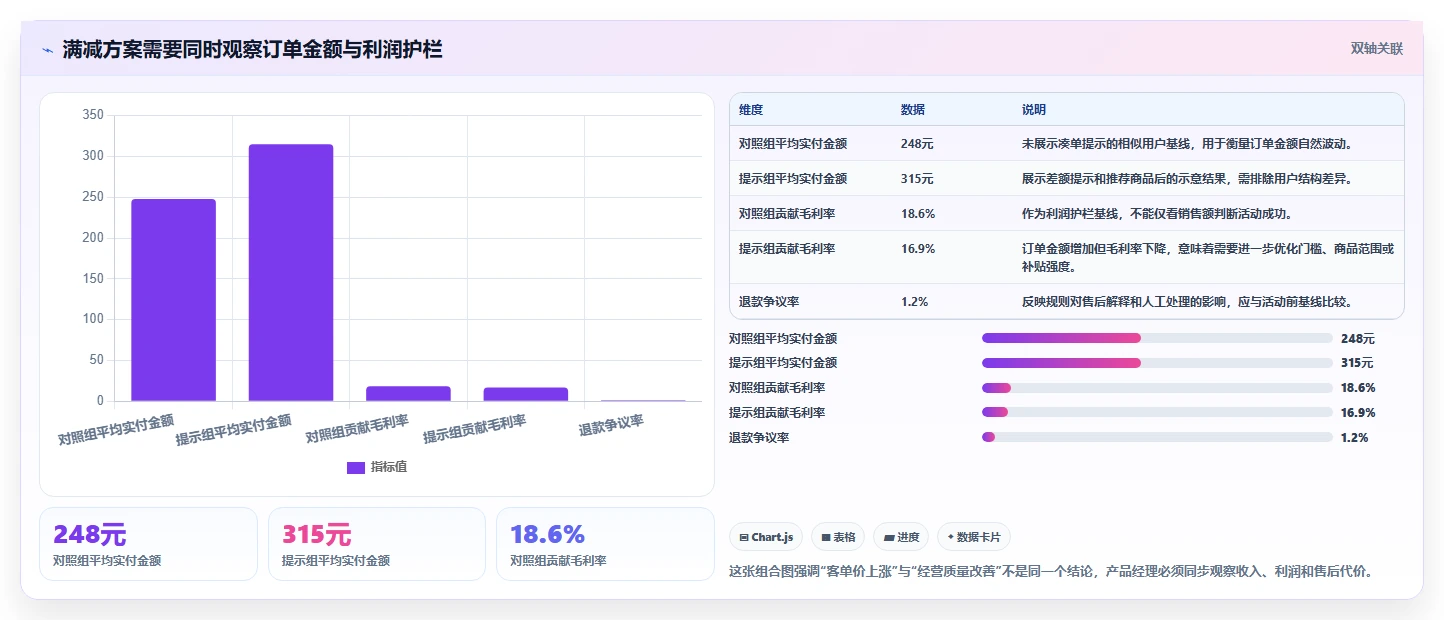
Task: Click the 对照组平均实付金额 progress bar
Action: [x=1157, y=338]
